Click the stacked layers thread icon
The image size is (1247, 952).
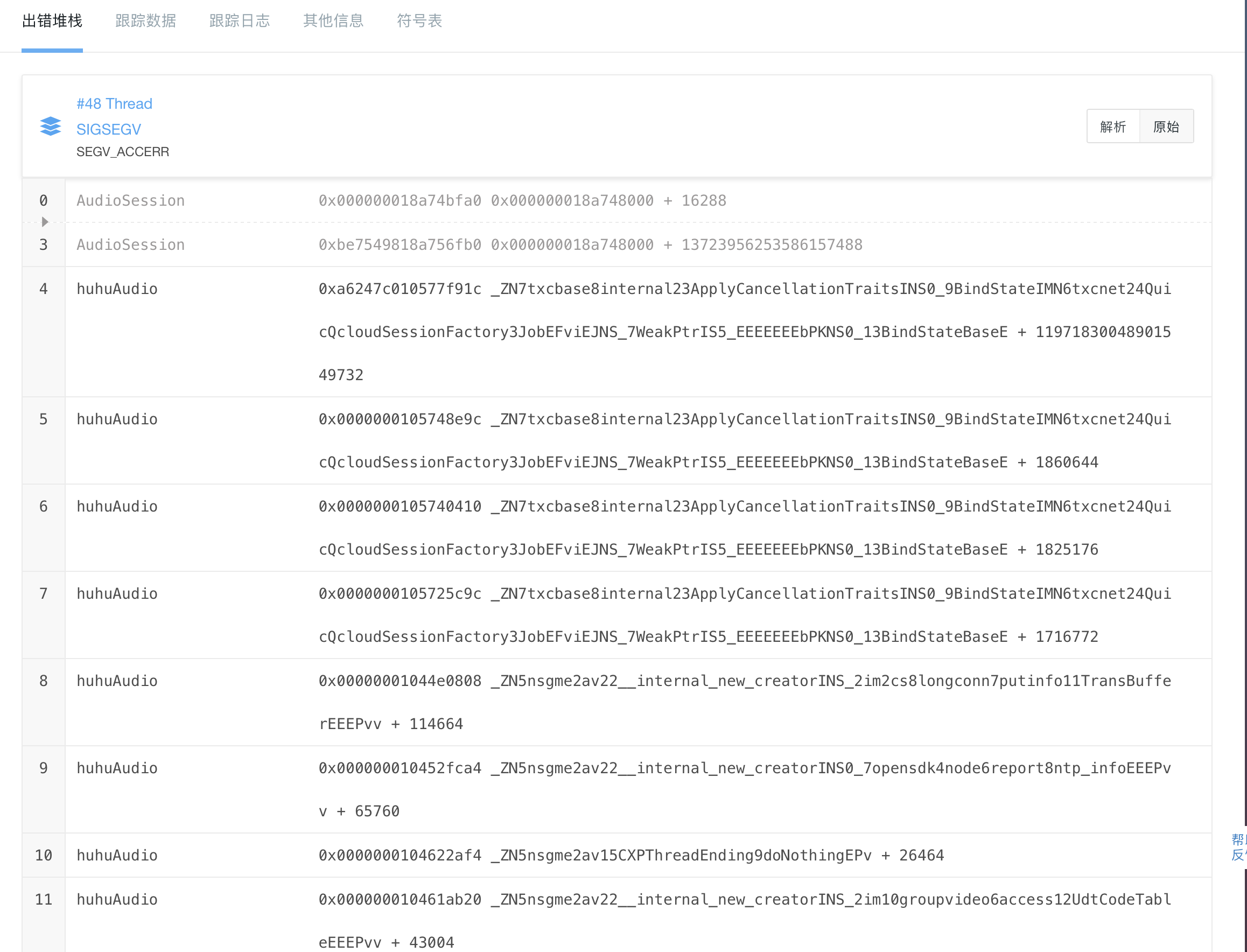click(51, 127)
